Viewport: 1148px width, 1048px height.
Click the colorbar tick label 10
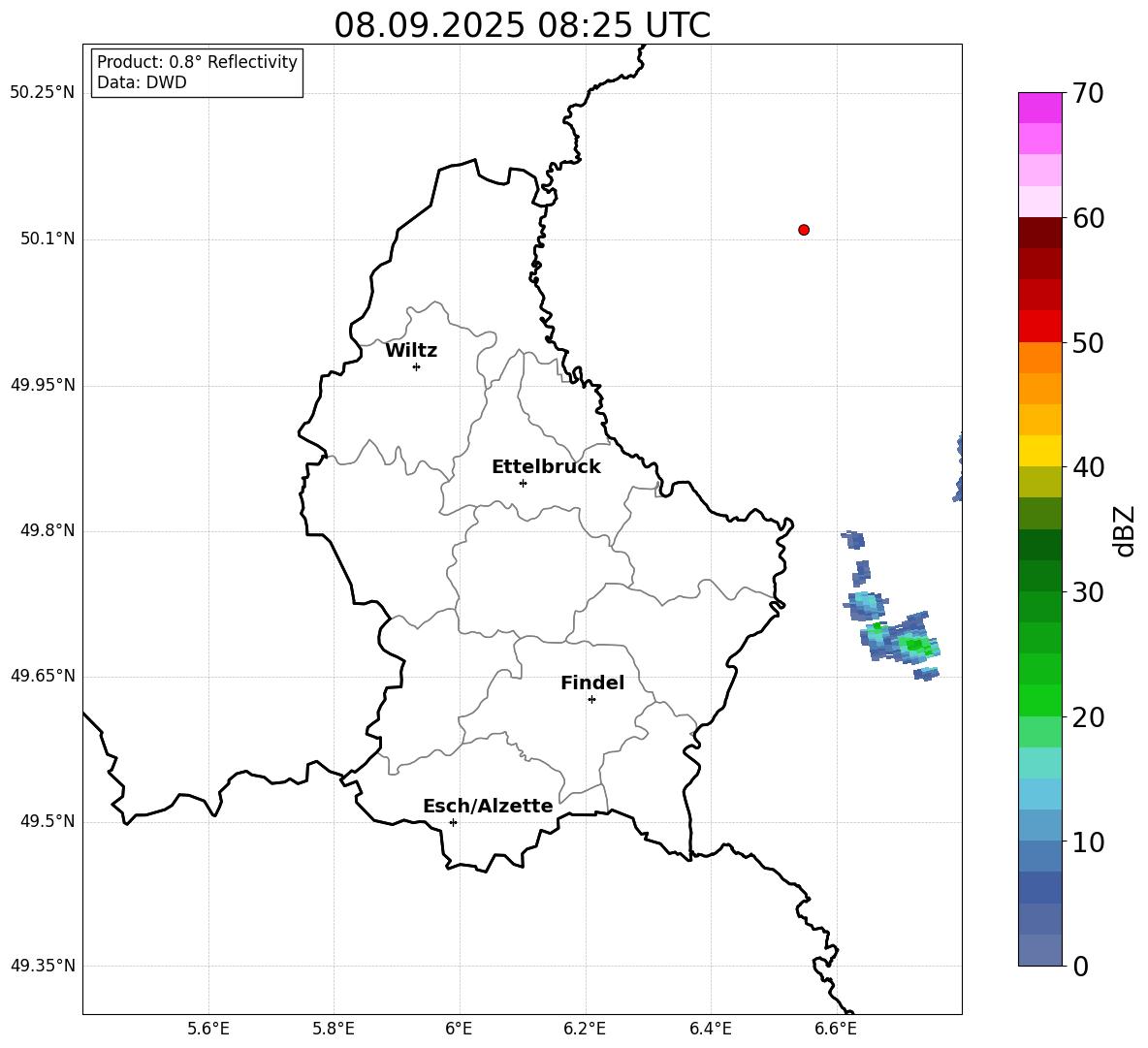[x=1088, y=842]
